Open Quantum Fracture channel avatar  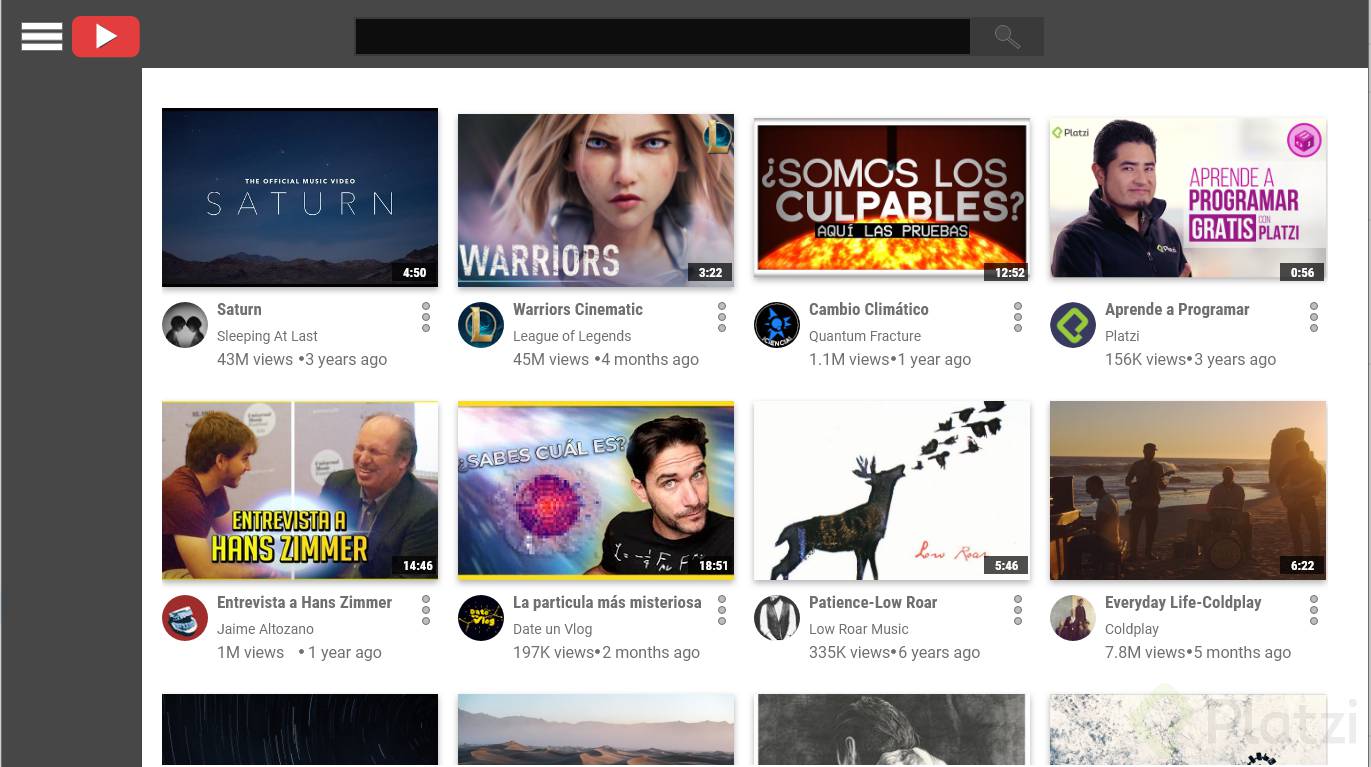pyautogui.click(x=777, y=325)
